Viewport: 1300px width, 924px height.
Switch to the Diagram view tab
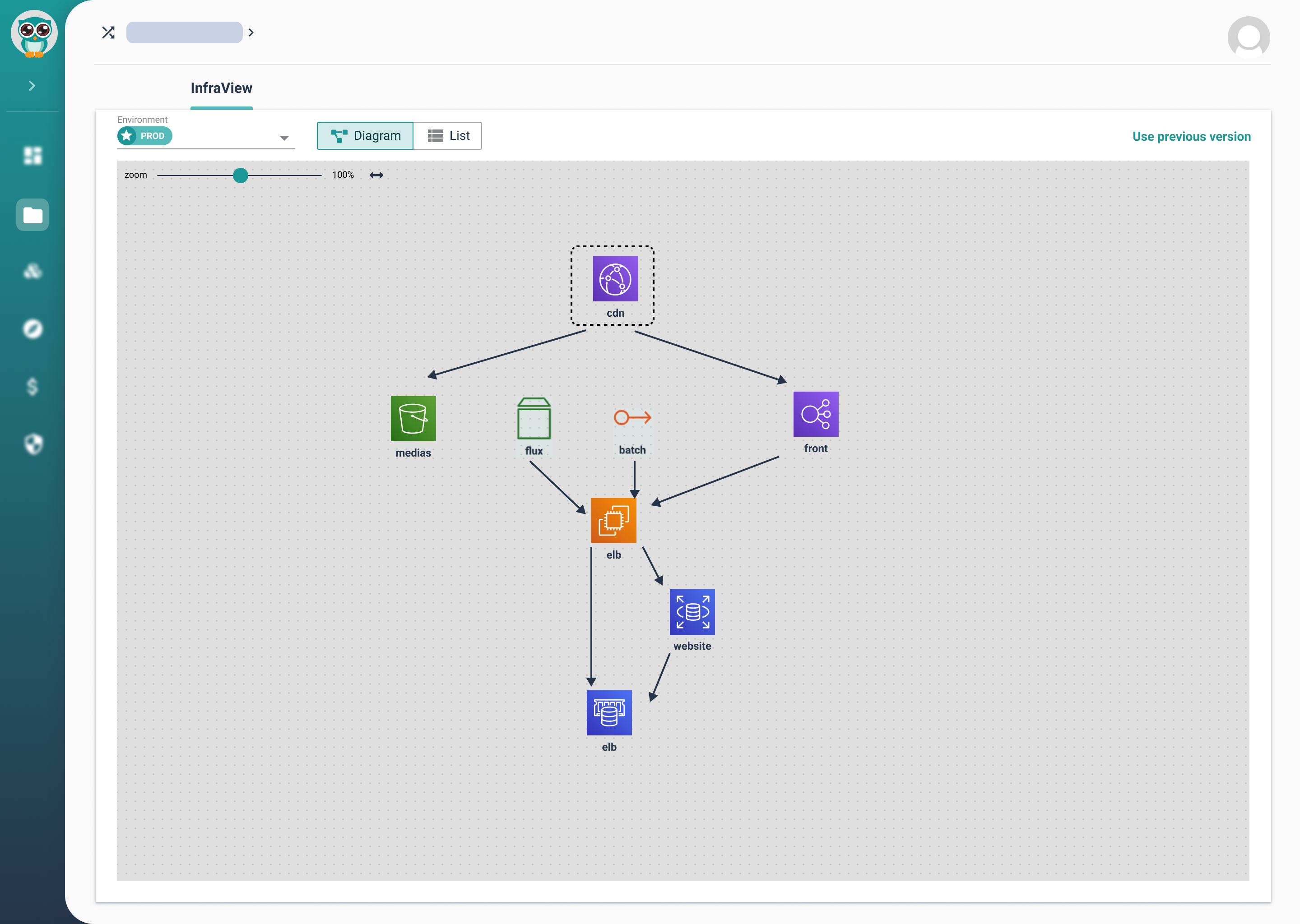365,135
